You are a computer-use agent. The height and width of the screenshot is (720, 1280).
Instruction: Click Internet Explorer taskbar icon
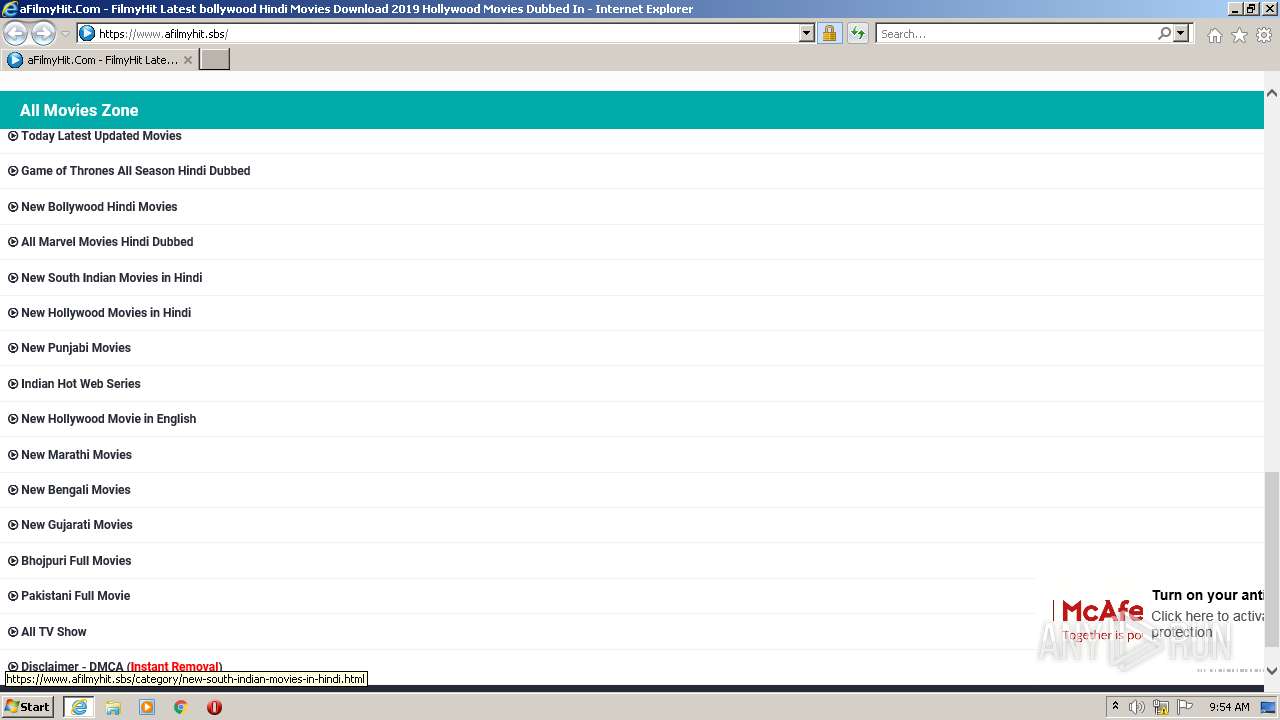79,707
